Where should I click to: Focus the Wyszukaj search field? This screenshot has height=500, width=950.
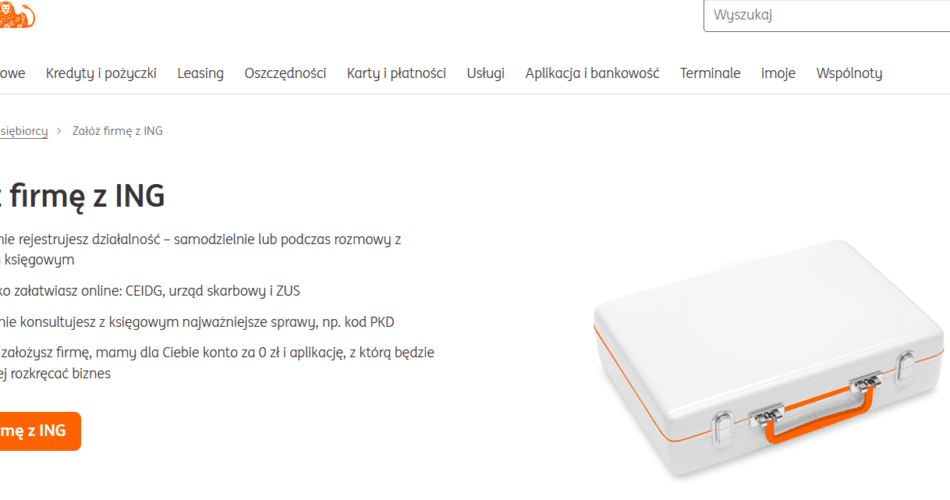click(x=826, y=15)
